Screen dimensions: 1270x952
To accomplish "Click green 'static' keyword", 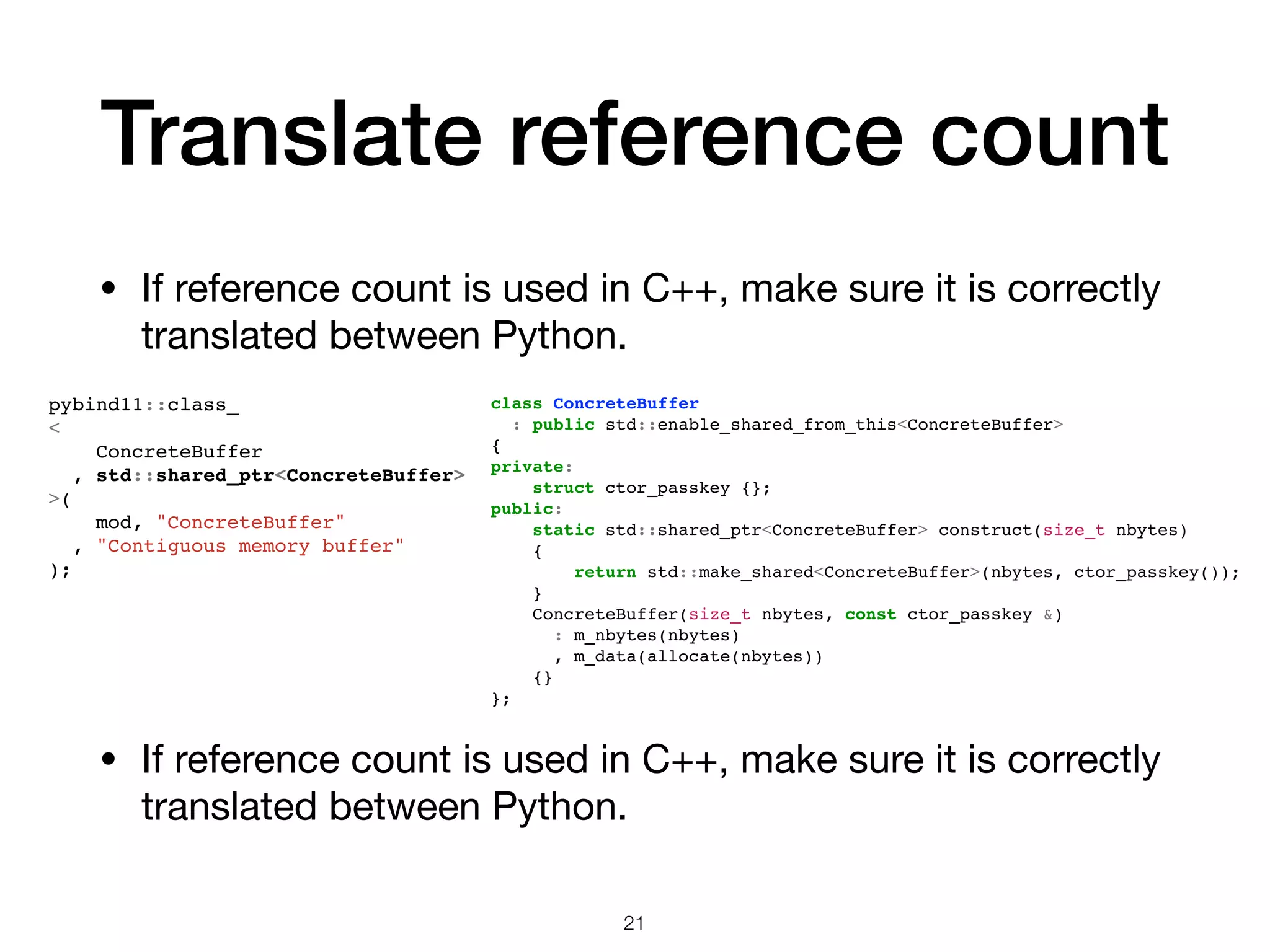I will click(563, 530).
